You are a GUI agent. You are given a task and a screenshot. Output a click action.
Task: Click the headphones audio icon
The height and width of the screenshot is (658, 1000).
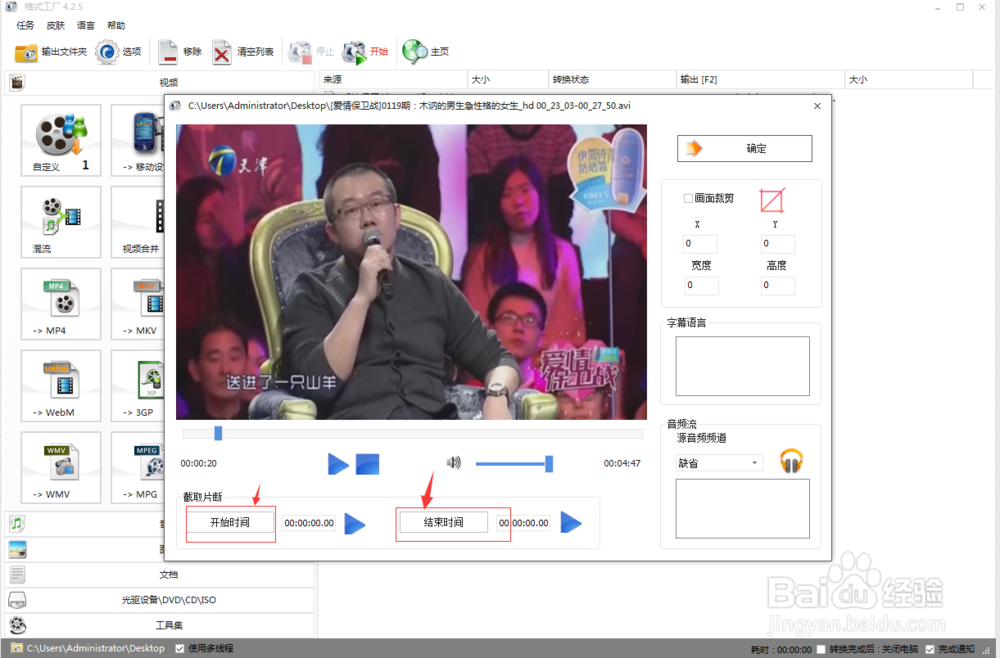[x=791, y=460]
